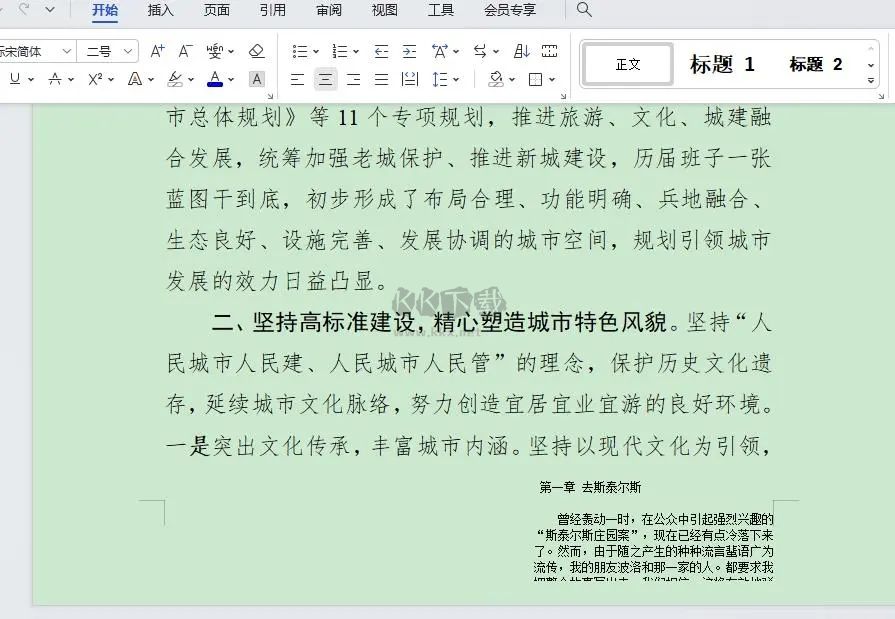Sort paragraphs with the sort icon

click(521, 51)
